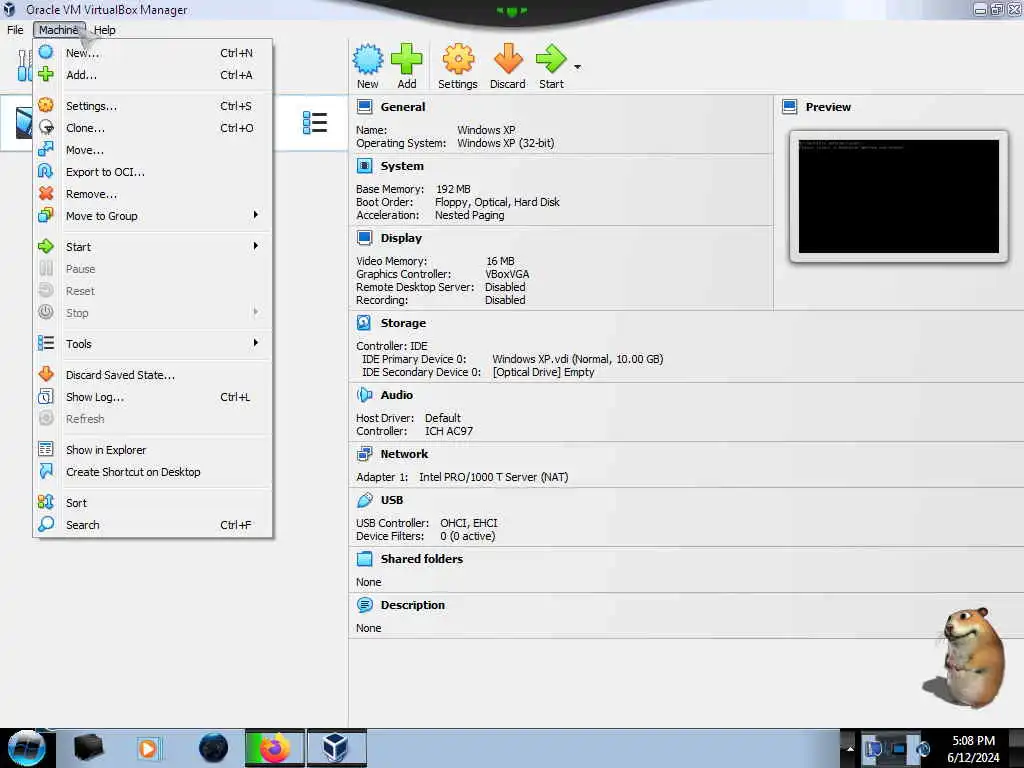Click 'Intel PRO/1000 T Server (NAT)' adapter text
The image size is (1024, 768).
click(x=494, y=477)
